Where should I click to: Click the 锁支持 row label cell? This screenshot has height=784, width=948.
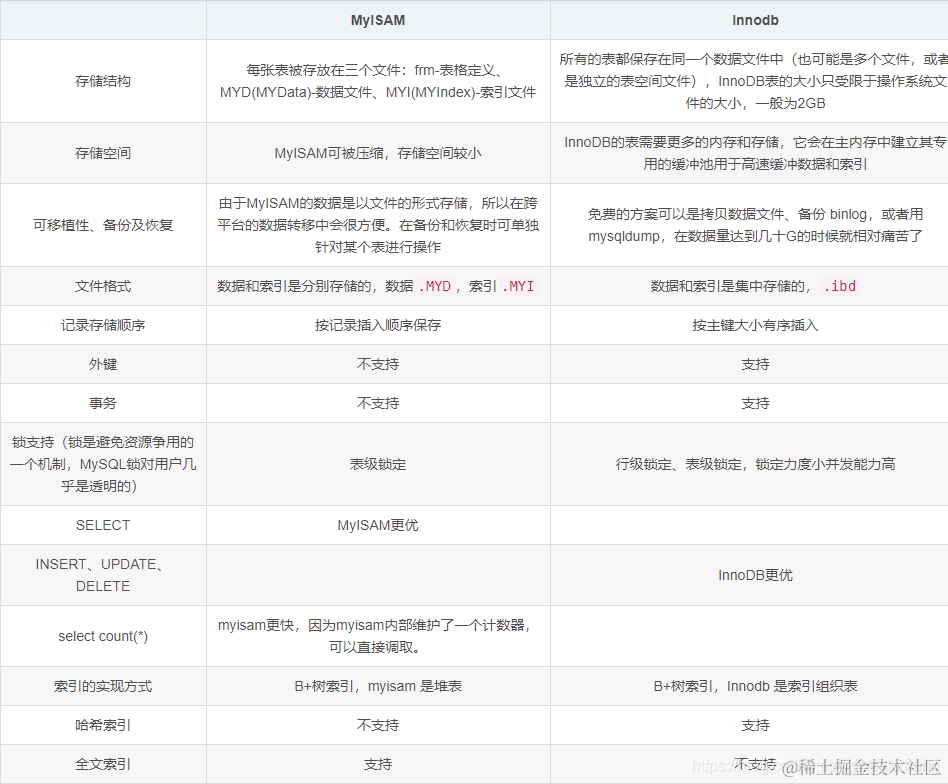103,464
